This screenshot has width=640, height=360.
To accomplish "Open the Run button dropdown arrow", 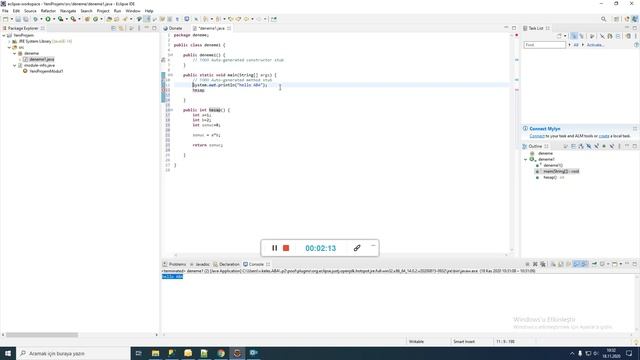I will pyautogui.click(x=53, y=19).
